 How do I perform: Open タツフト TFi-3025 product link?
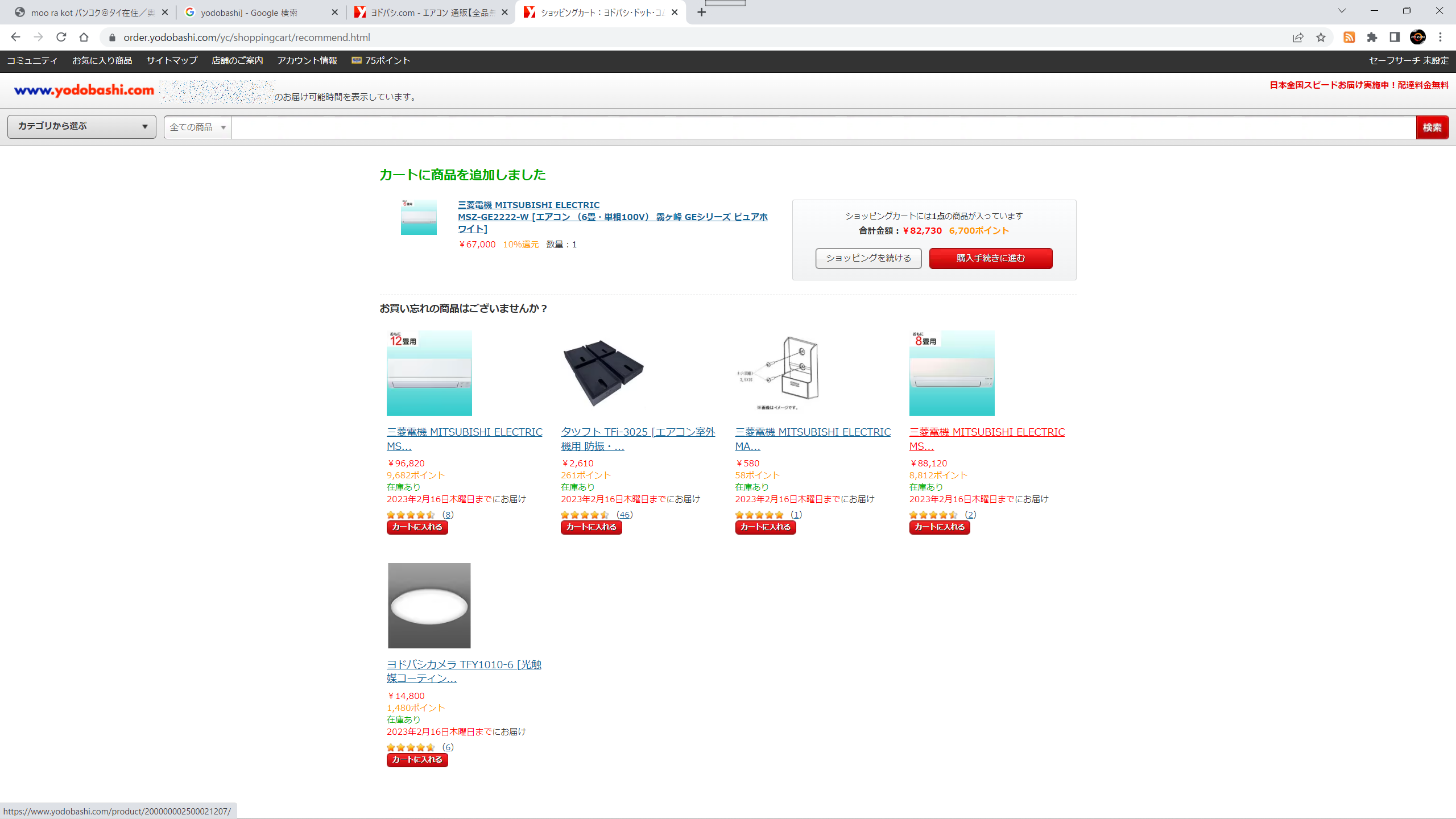coord(638,439)
